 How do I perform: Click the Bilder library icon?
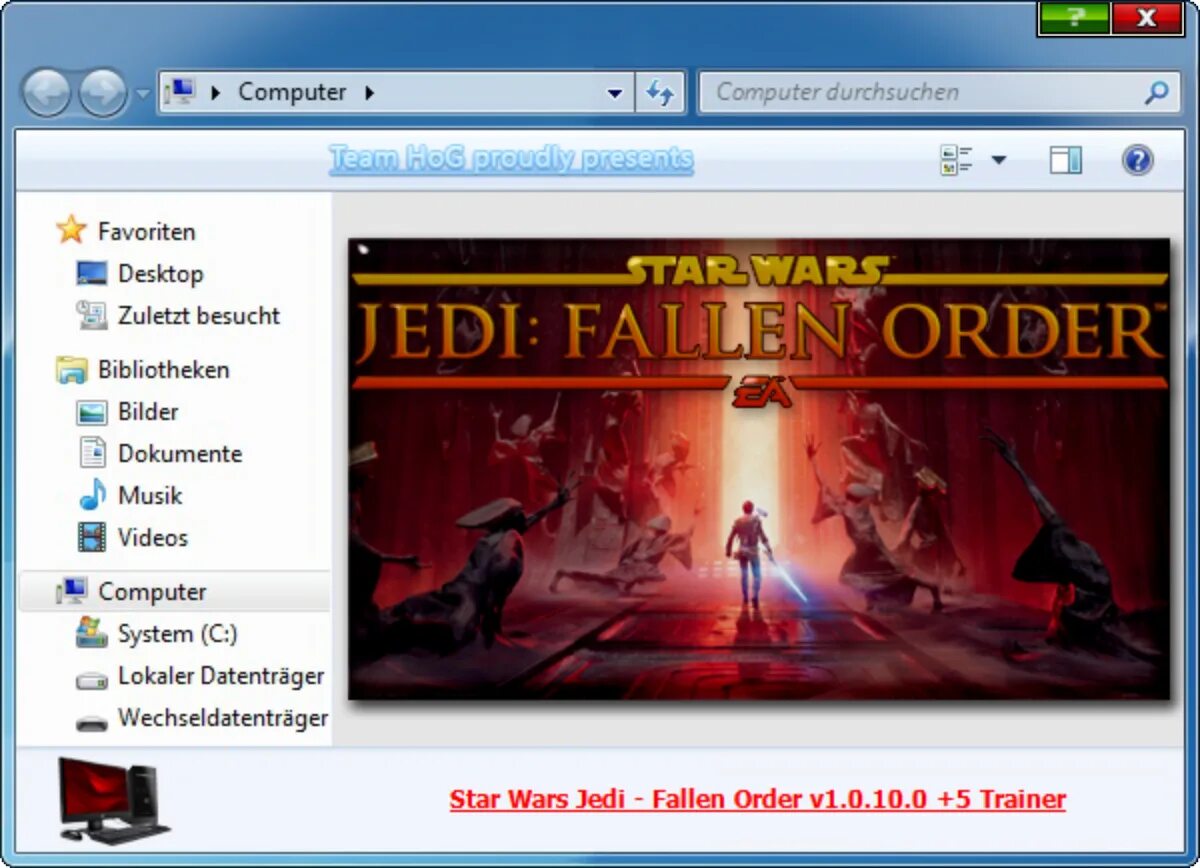pyautogui.click(x=92, y=411)
